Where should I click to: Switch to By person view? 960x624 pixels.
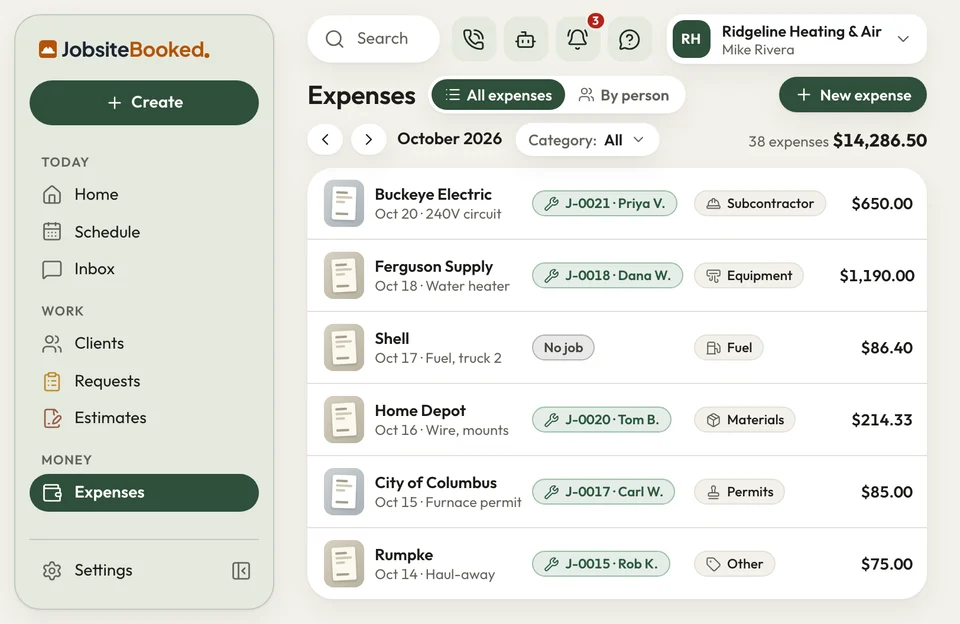coord(623,95)
